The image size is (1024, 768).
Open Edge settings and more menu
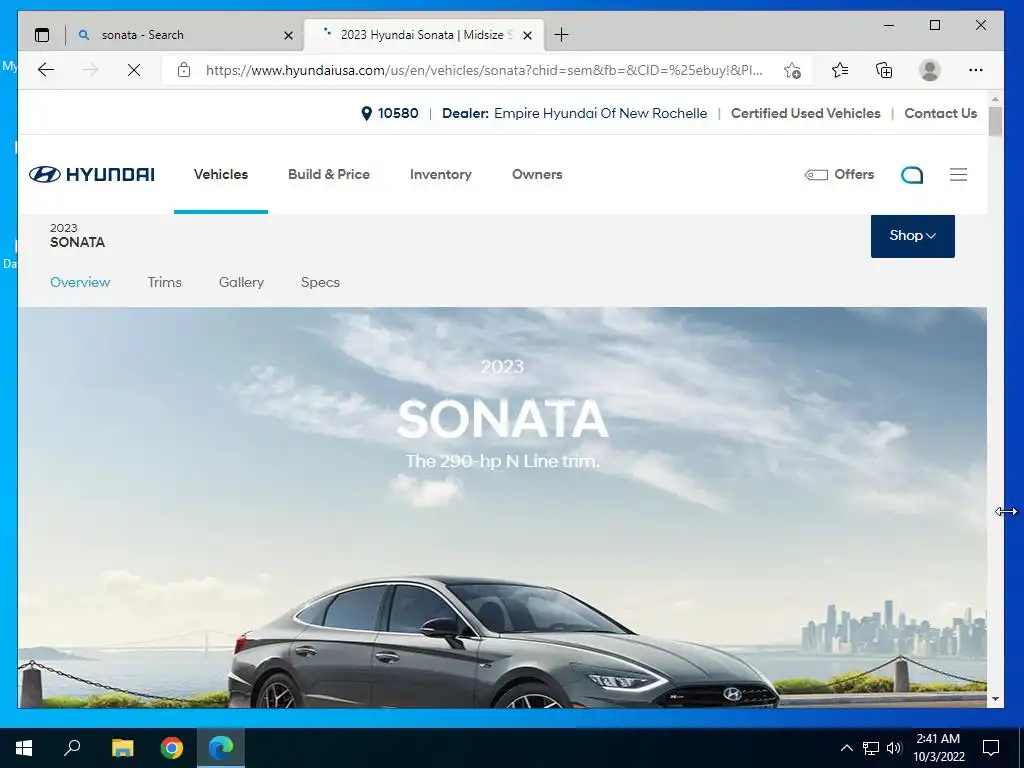coord(976,70)
